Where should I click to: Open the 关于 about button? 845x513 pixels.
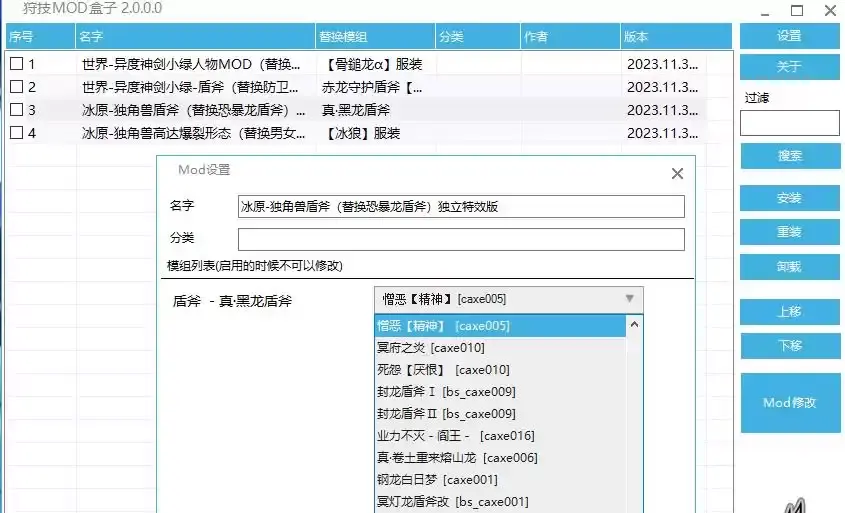tap(789, 67)
